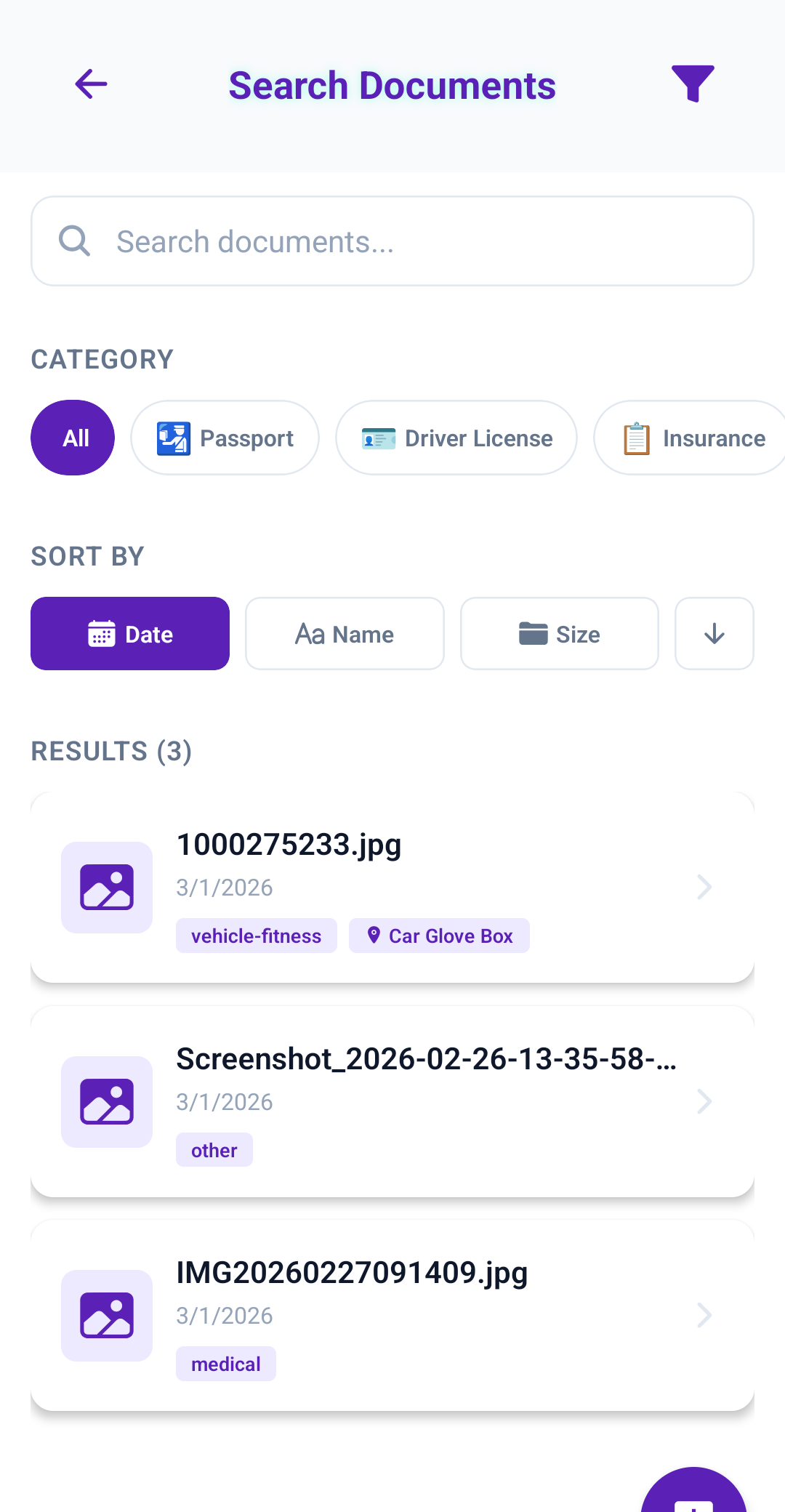Tap the magnifying glass search icon

(74, 241)
